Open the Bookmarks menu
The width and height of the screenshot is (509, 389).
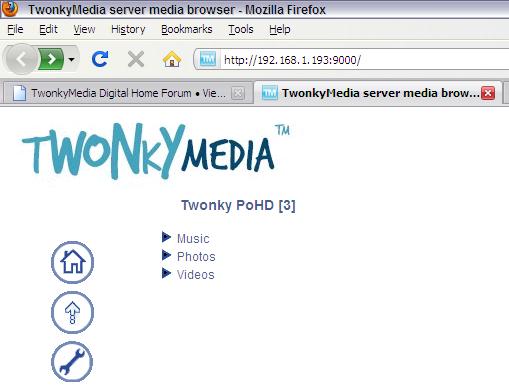click(187, 29)
